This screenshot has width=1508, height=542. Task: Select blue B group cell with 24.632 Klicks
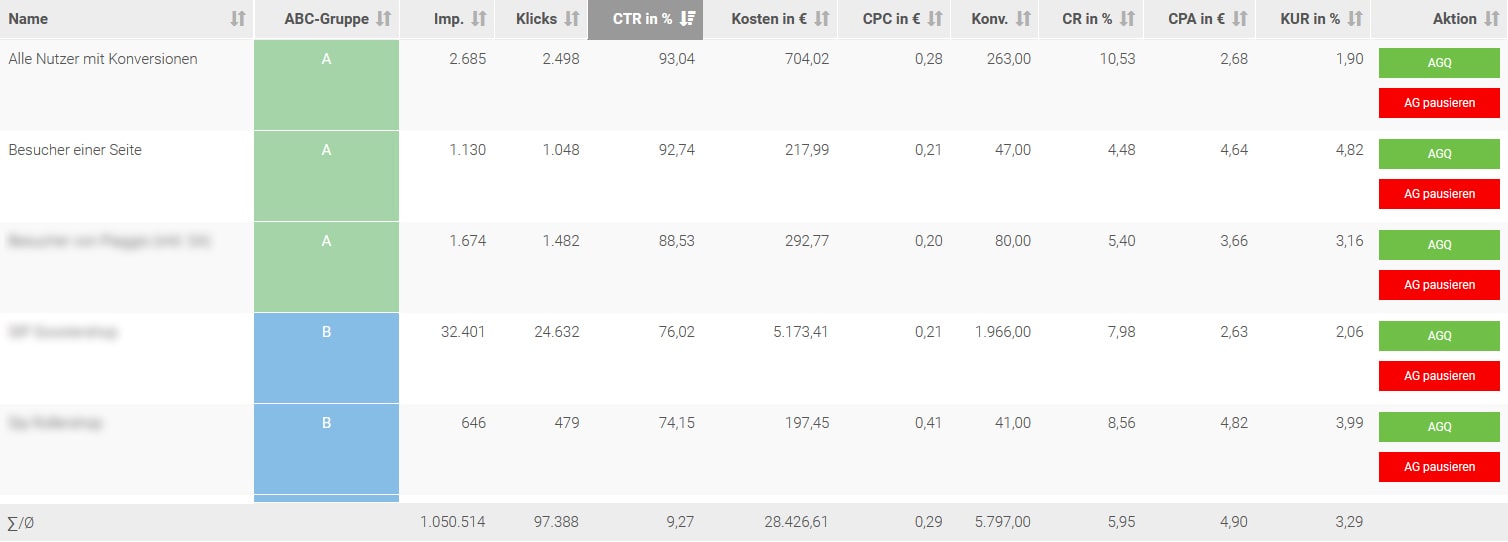[x=326, y=358]
